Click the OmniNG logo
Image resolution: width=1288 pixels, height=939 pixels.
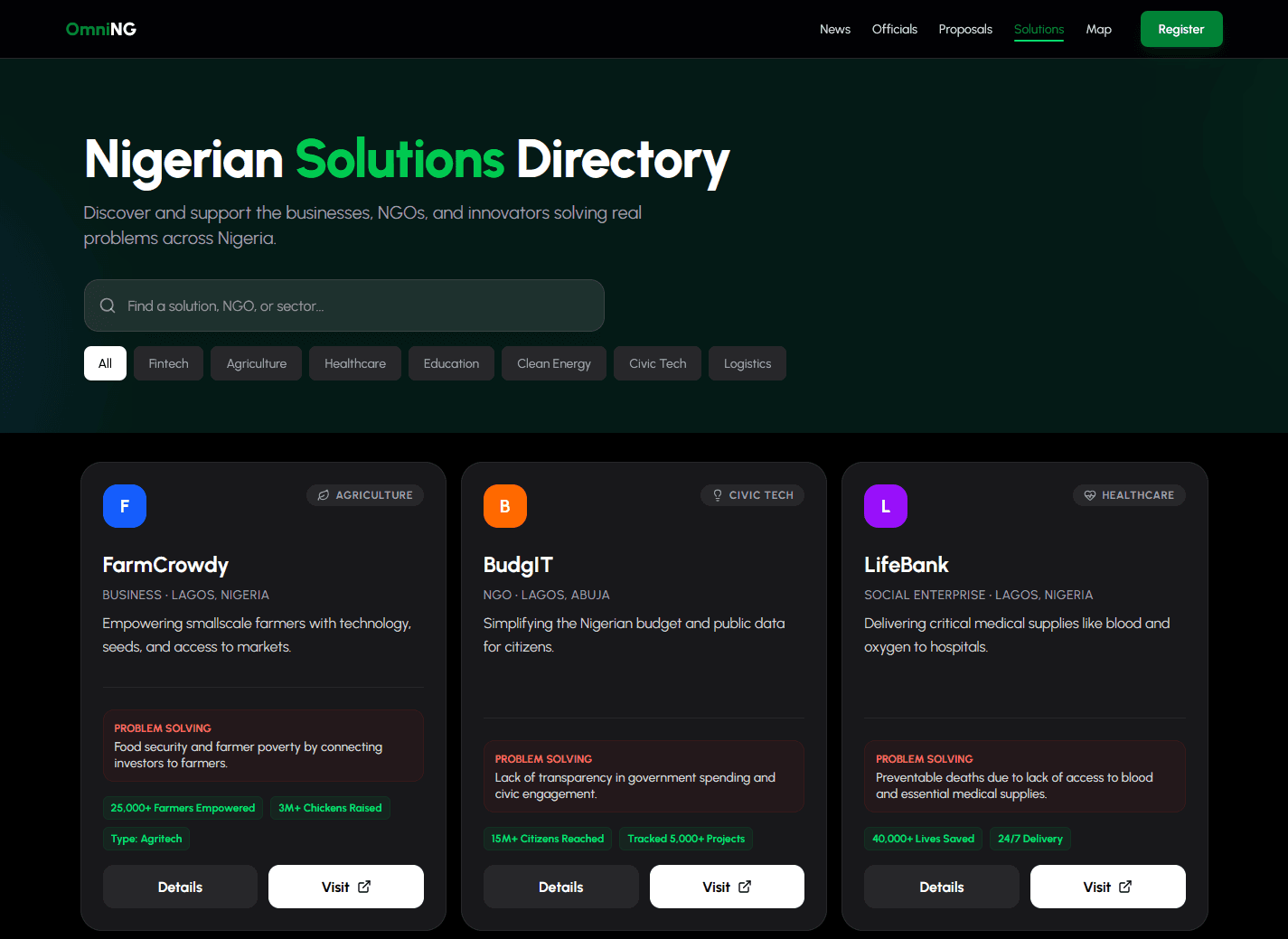pos(101,29)
